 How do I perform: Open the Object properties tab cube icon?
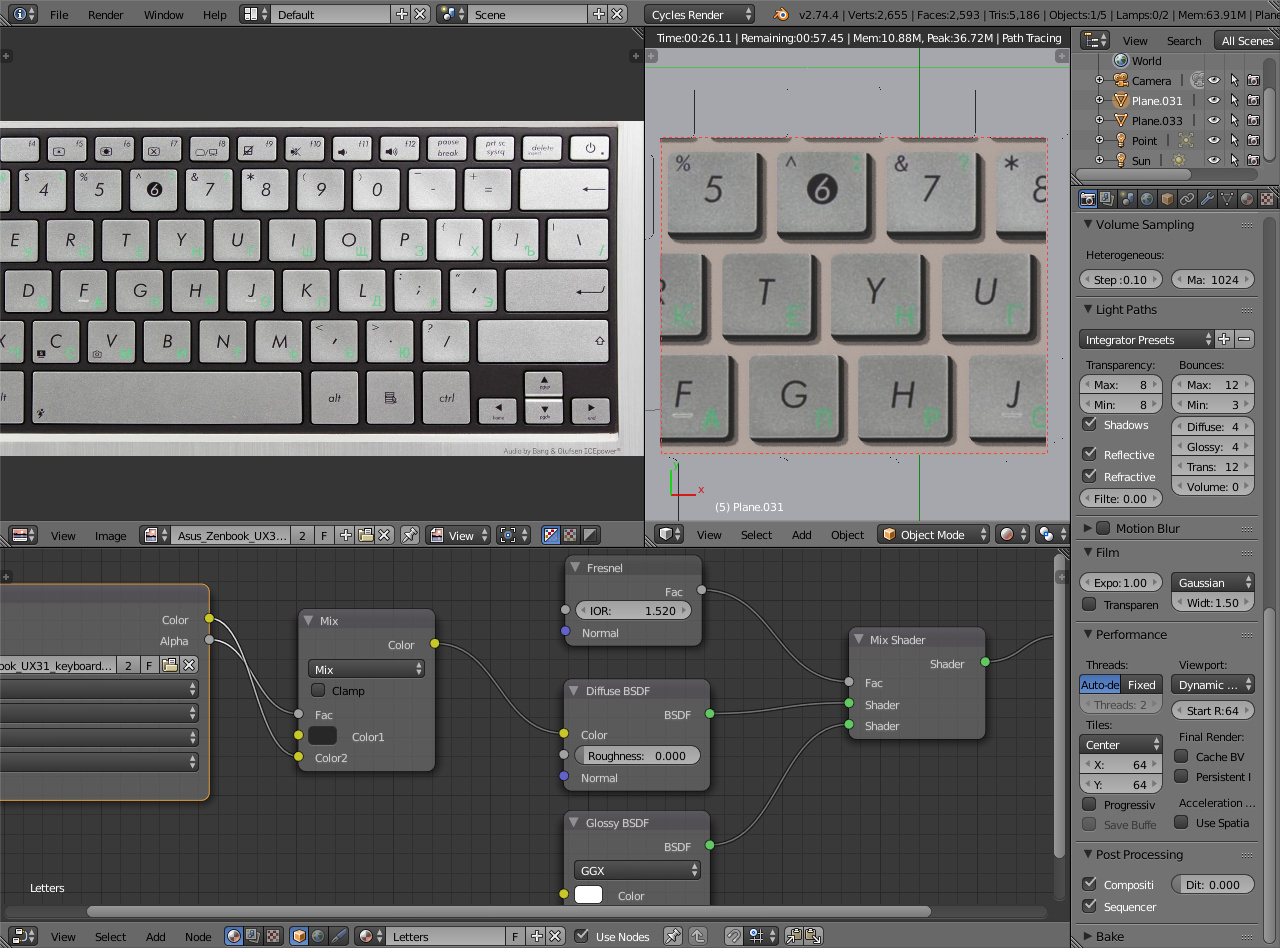(x=1167, y=199)
